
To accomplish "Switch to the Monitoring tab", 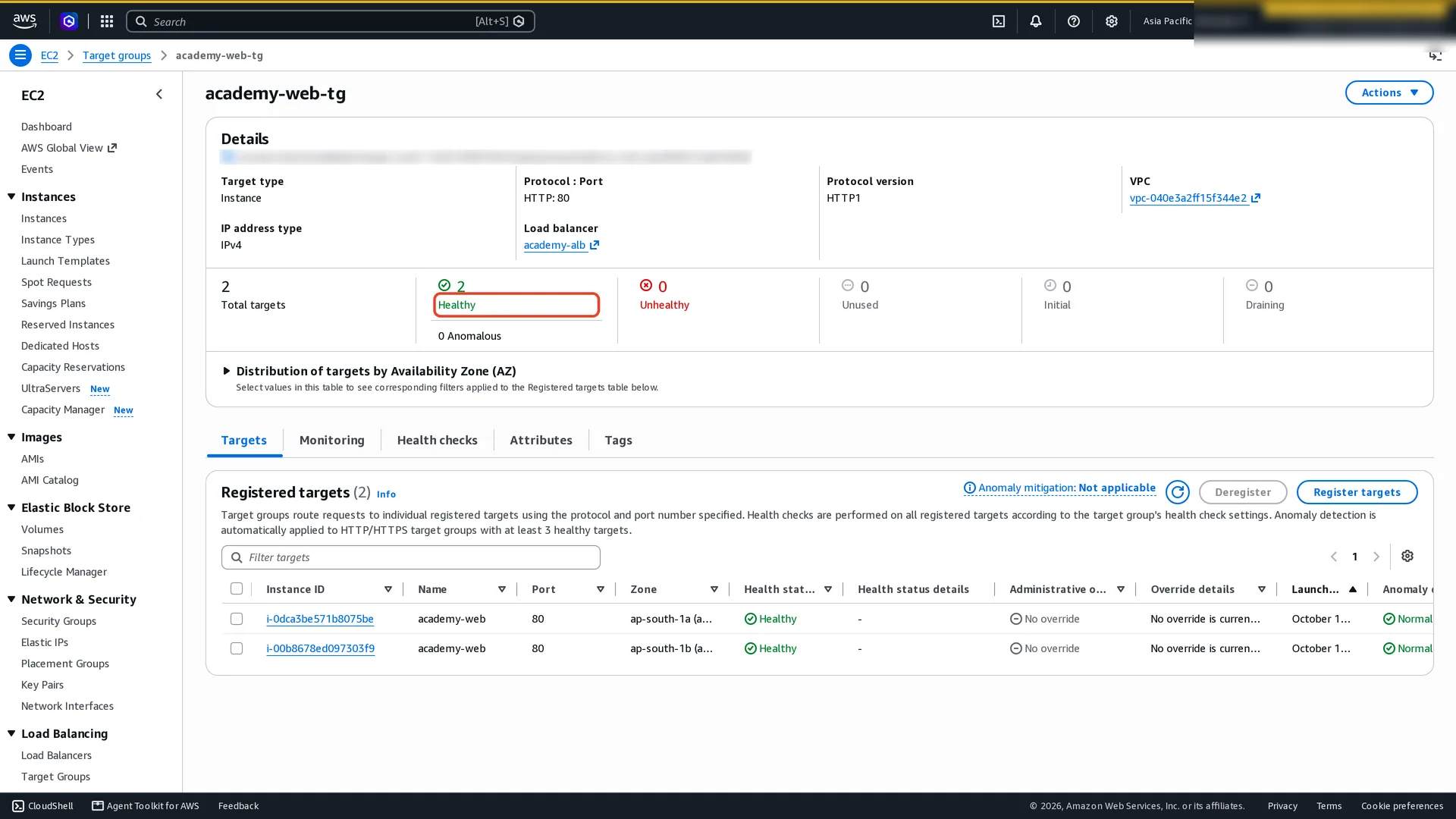I will click(332, 440).
